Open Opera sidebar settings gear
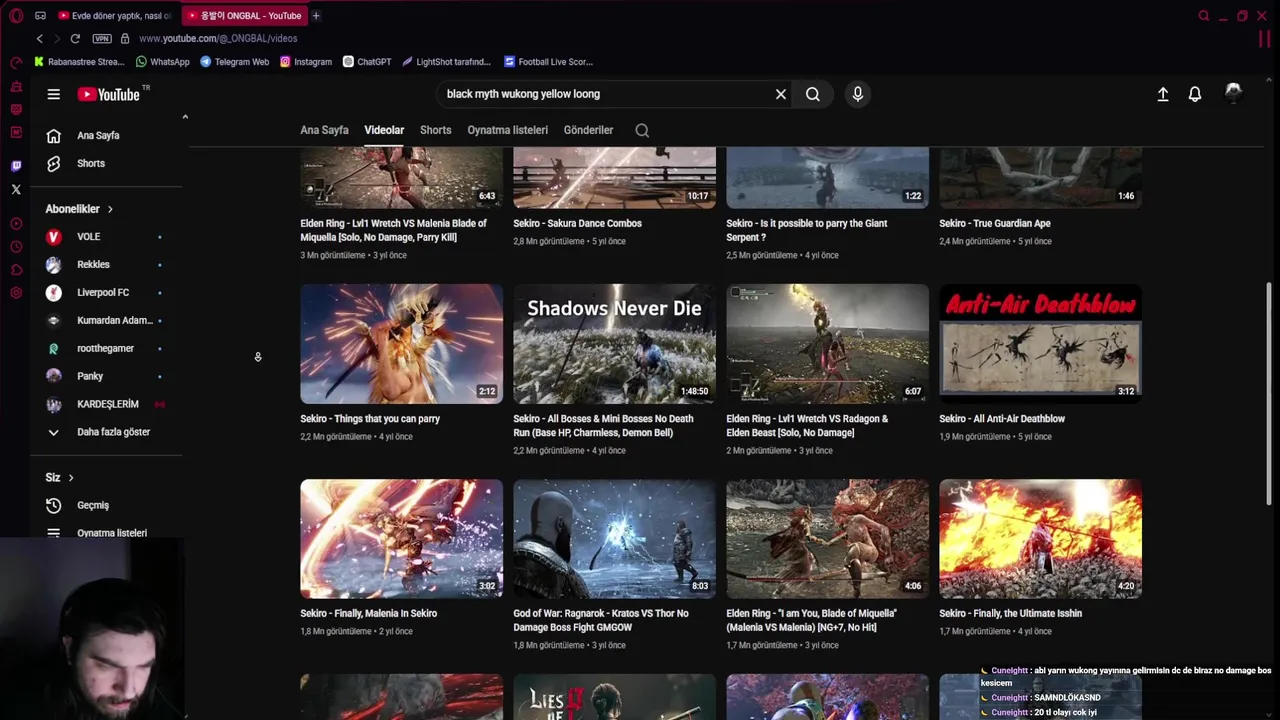 [x=16, y=293]
